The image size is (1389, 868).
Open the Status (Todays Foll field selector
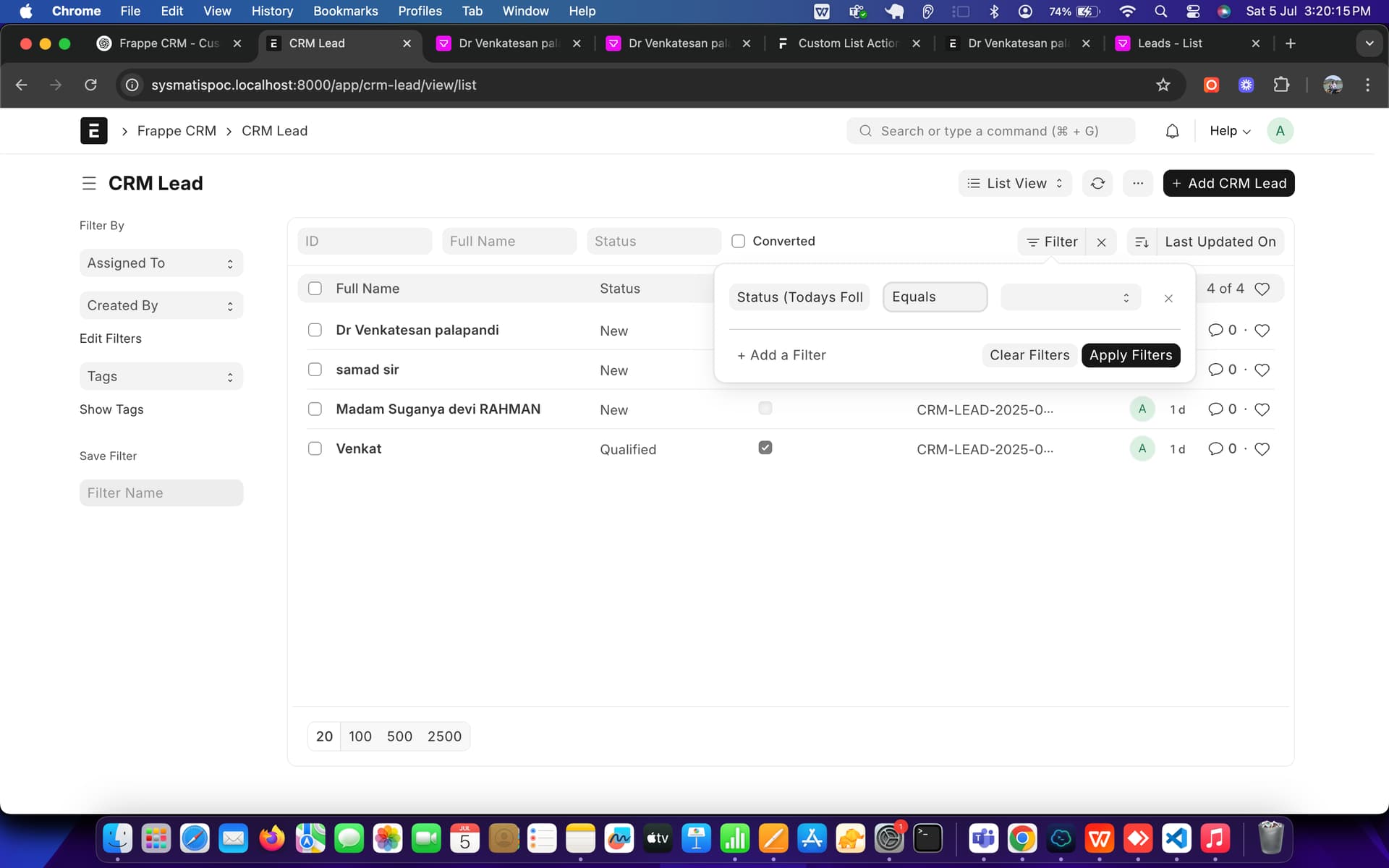click(x=799, y=297)
